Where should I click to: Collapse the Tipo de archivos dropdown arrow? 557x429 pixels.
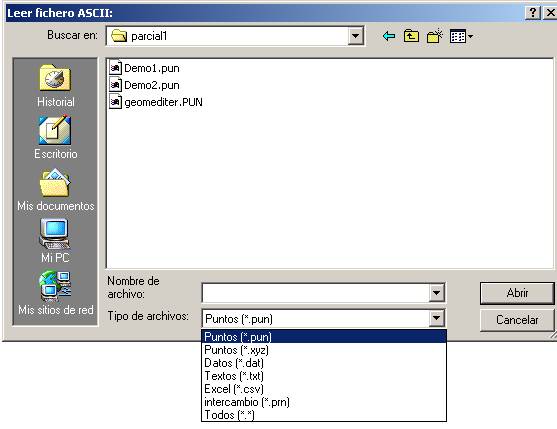[436, 318]
